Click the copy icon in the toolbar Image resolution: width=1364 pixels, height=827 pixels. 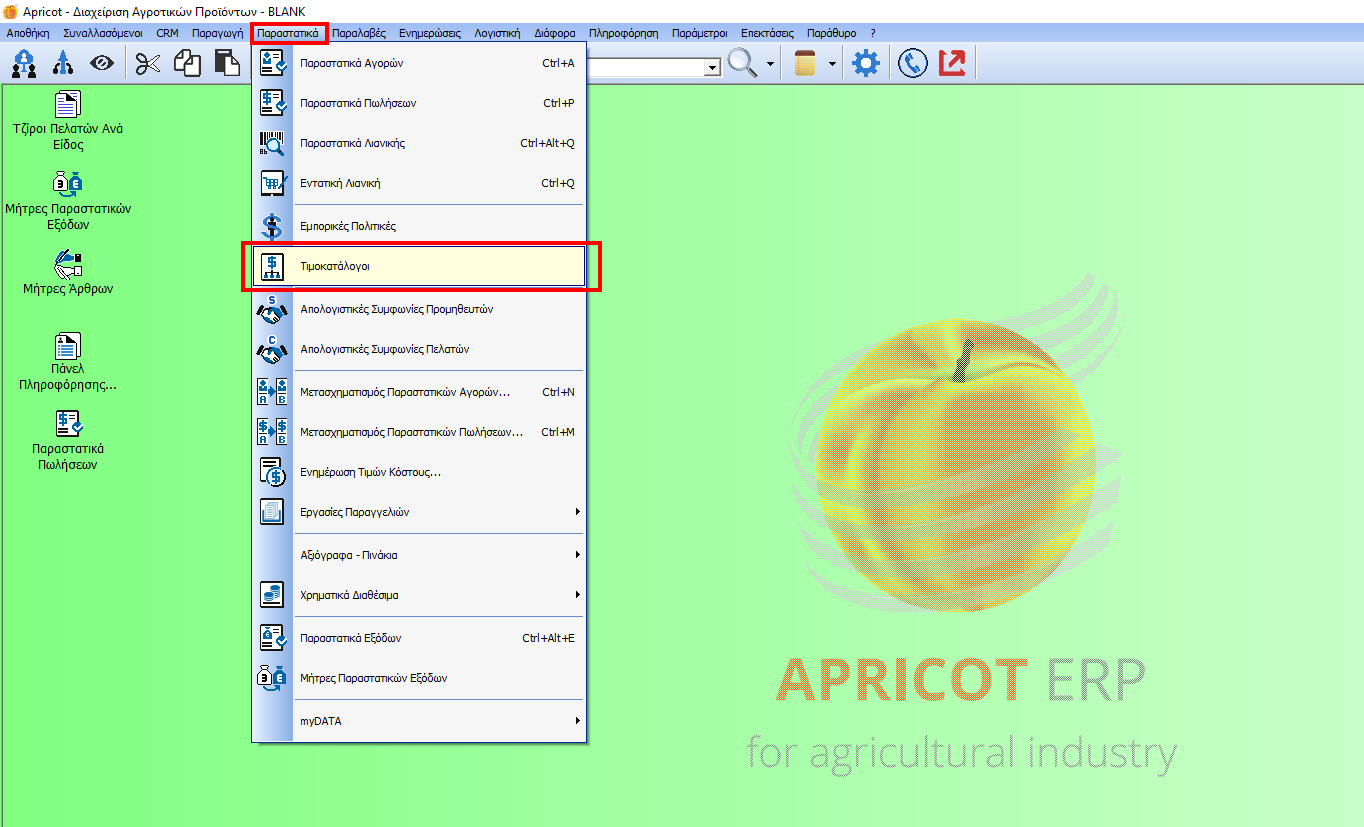[187, 64]
